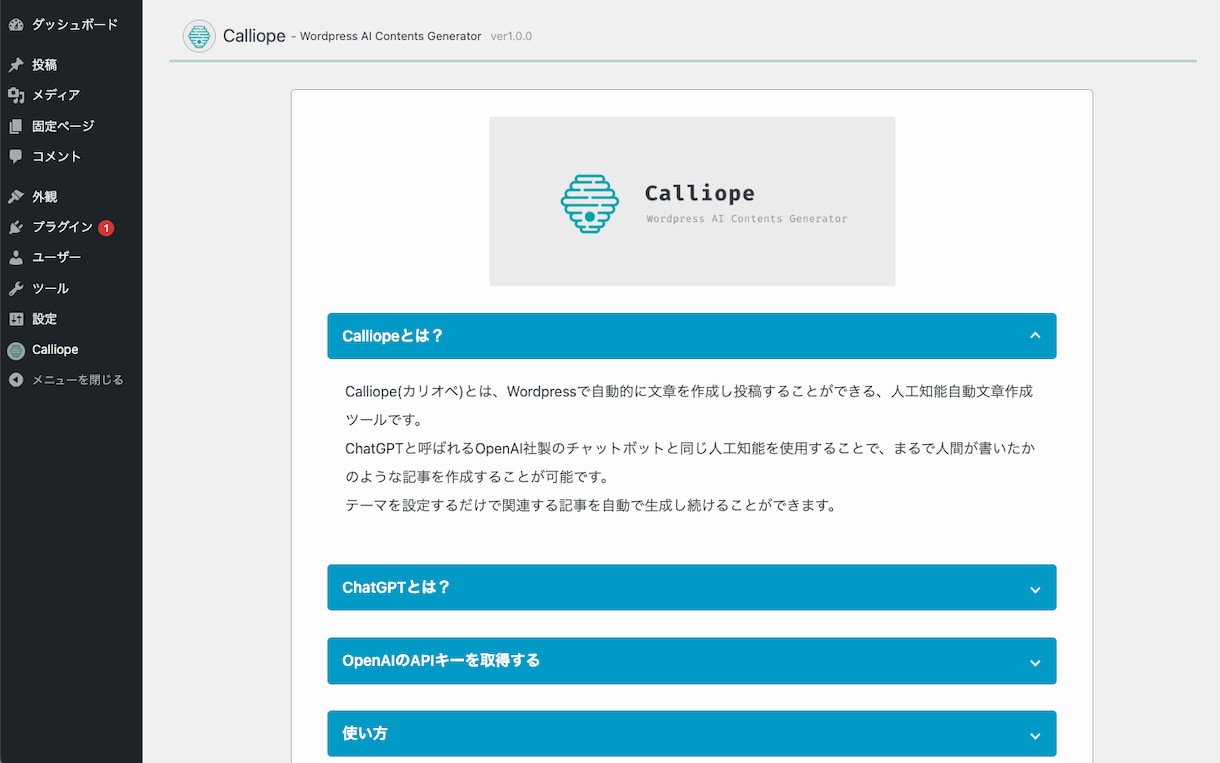Click the down chevron on ChatGPTとは？
This screenshot has width=1220, height=763.
[x=1035, y=589]
